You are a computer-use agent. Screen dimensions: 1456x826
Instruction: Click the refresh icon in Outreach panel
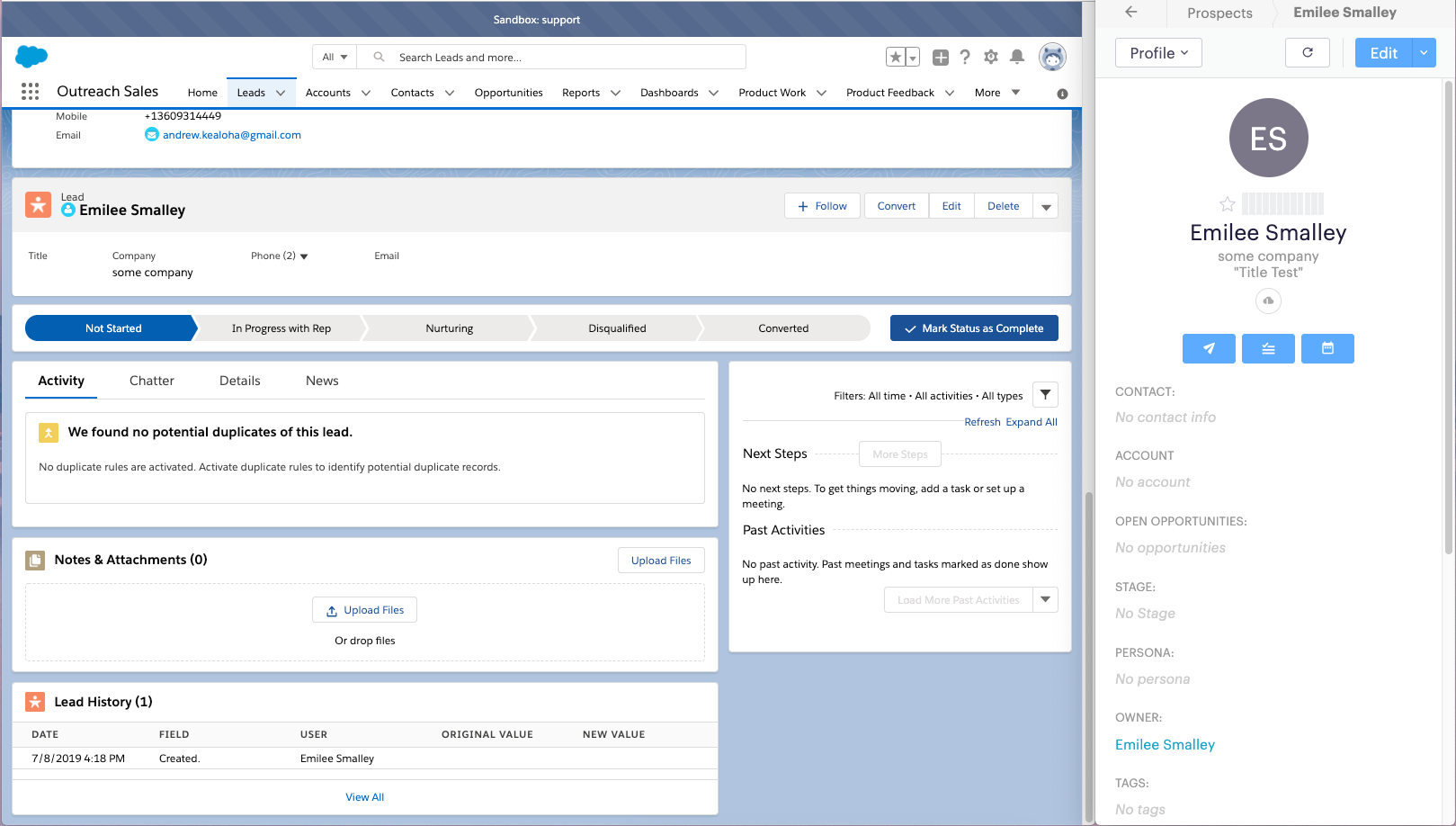pos(1308,53)
